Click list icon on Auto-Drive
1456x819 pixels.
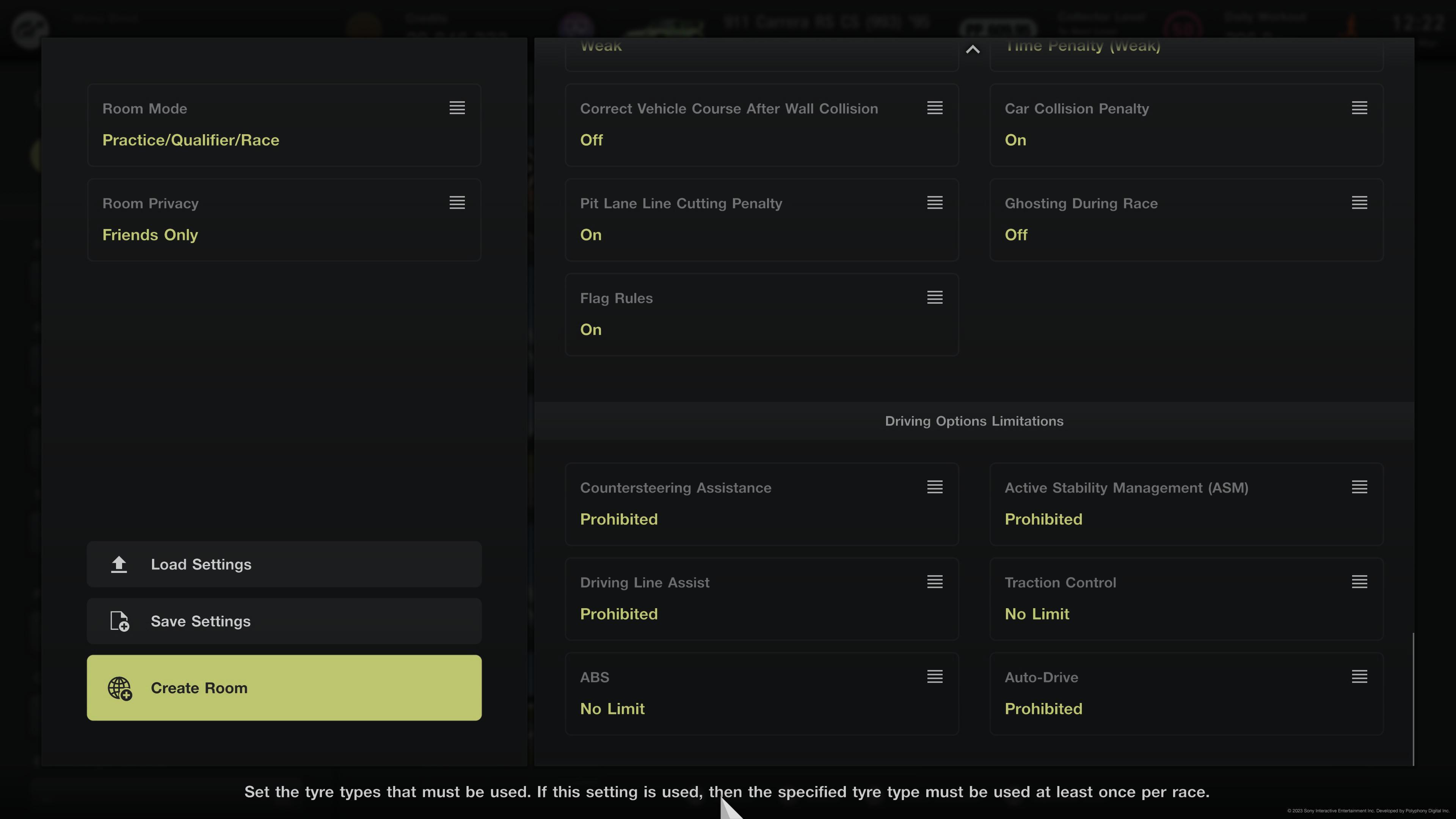1359,677
